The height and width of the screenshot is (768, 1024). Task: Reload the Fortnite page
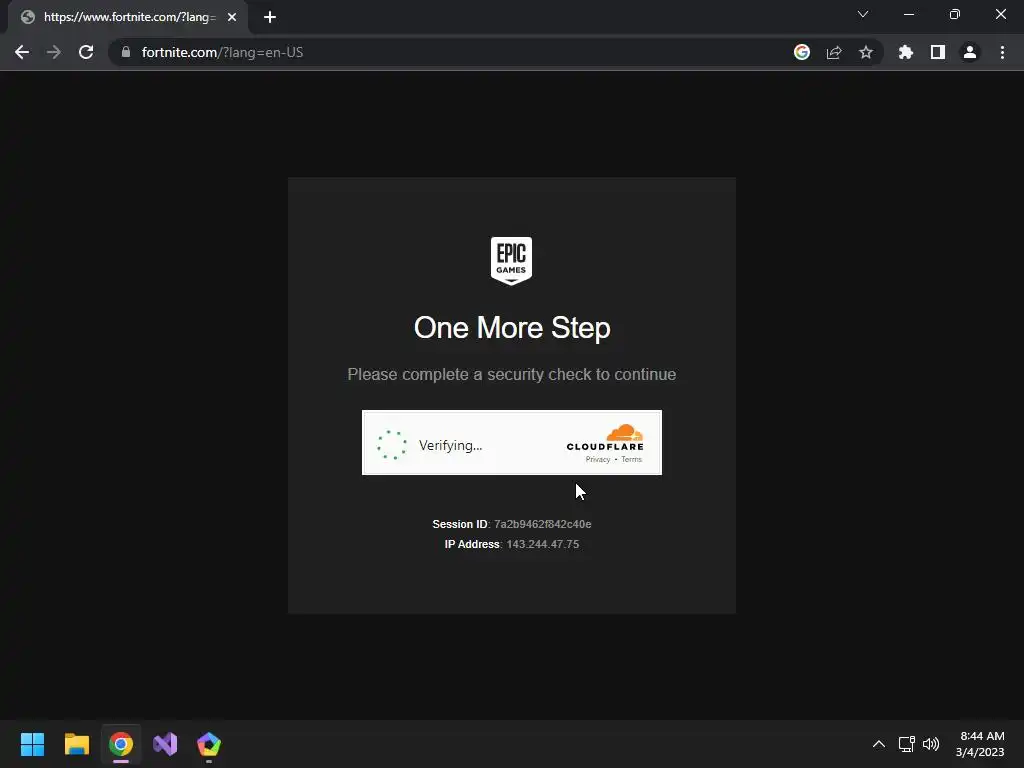86,52
